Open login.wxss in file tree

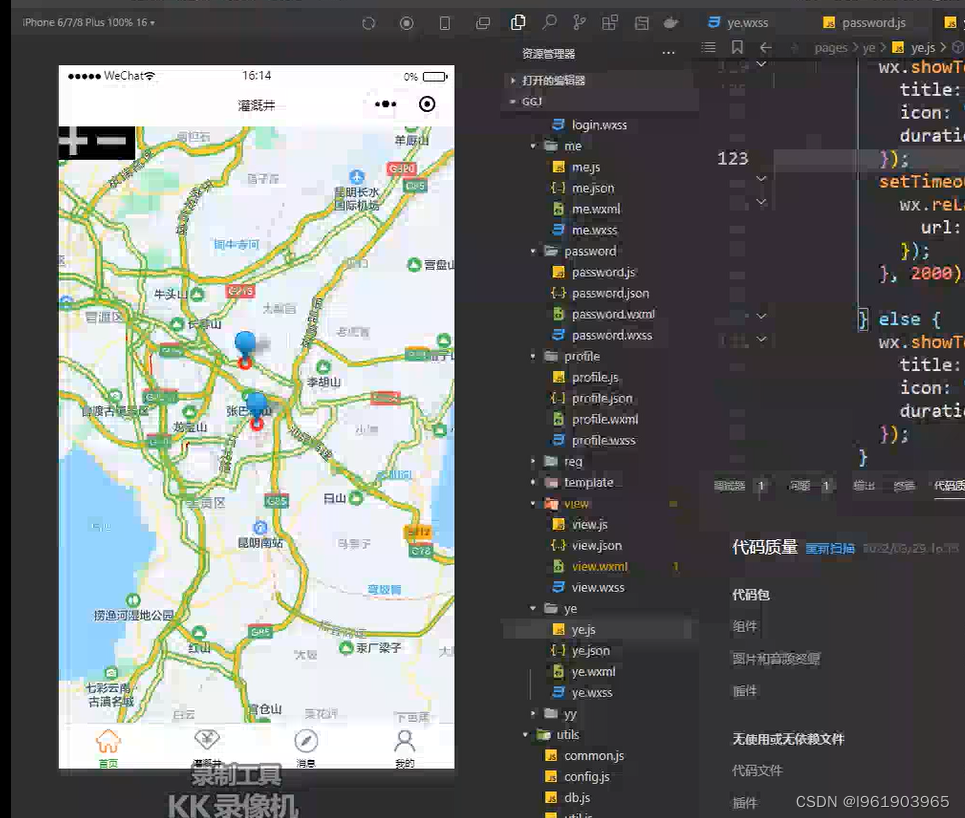pos(599,125)
